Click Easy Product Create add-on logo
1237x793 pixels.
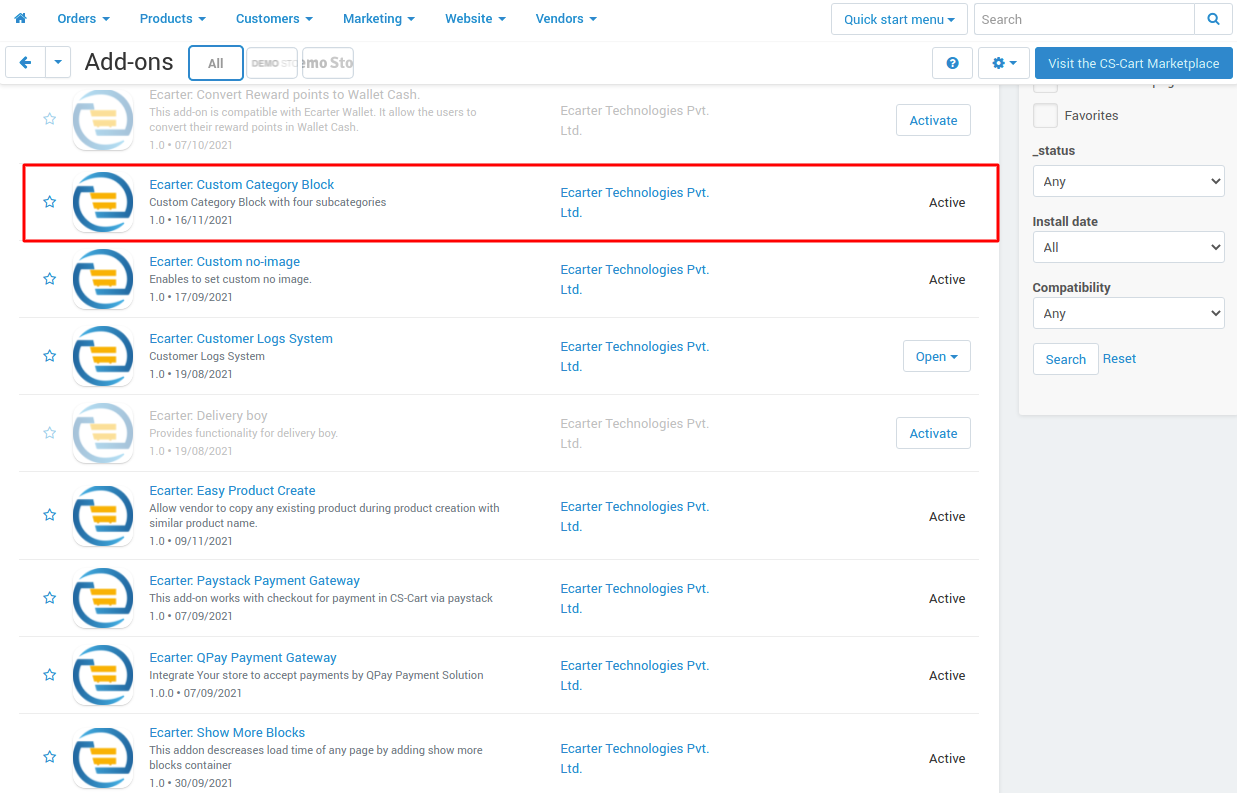103,515
